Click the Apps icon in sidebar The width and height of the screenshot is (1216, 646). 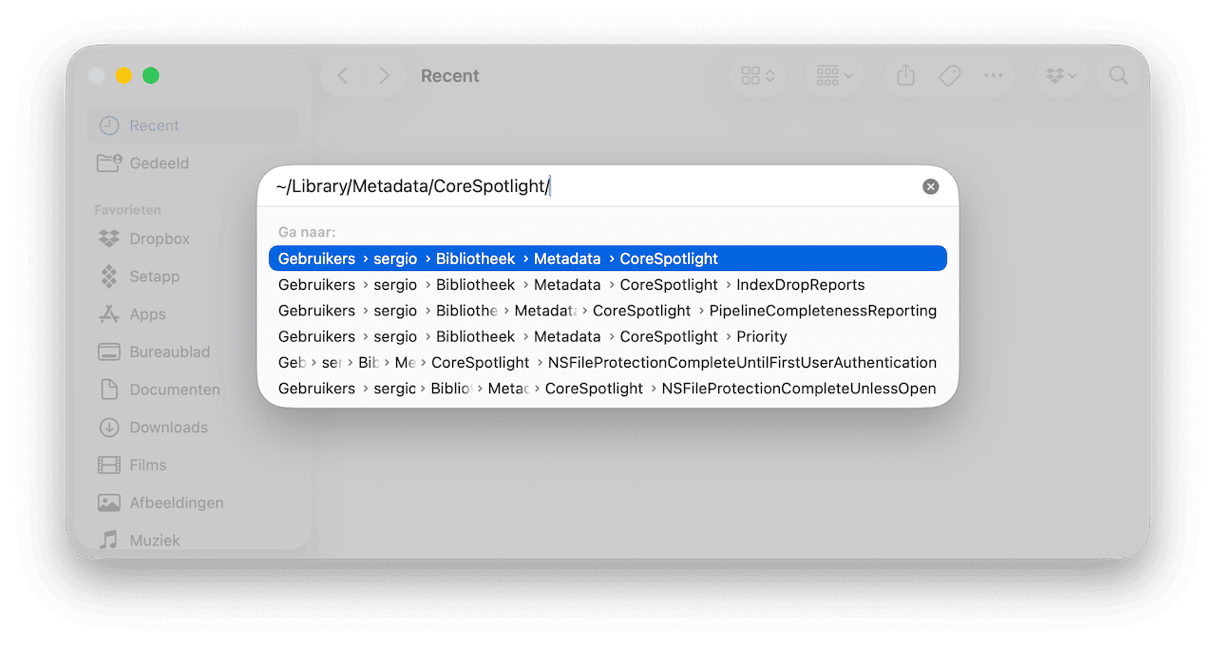click(109, 314)
